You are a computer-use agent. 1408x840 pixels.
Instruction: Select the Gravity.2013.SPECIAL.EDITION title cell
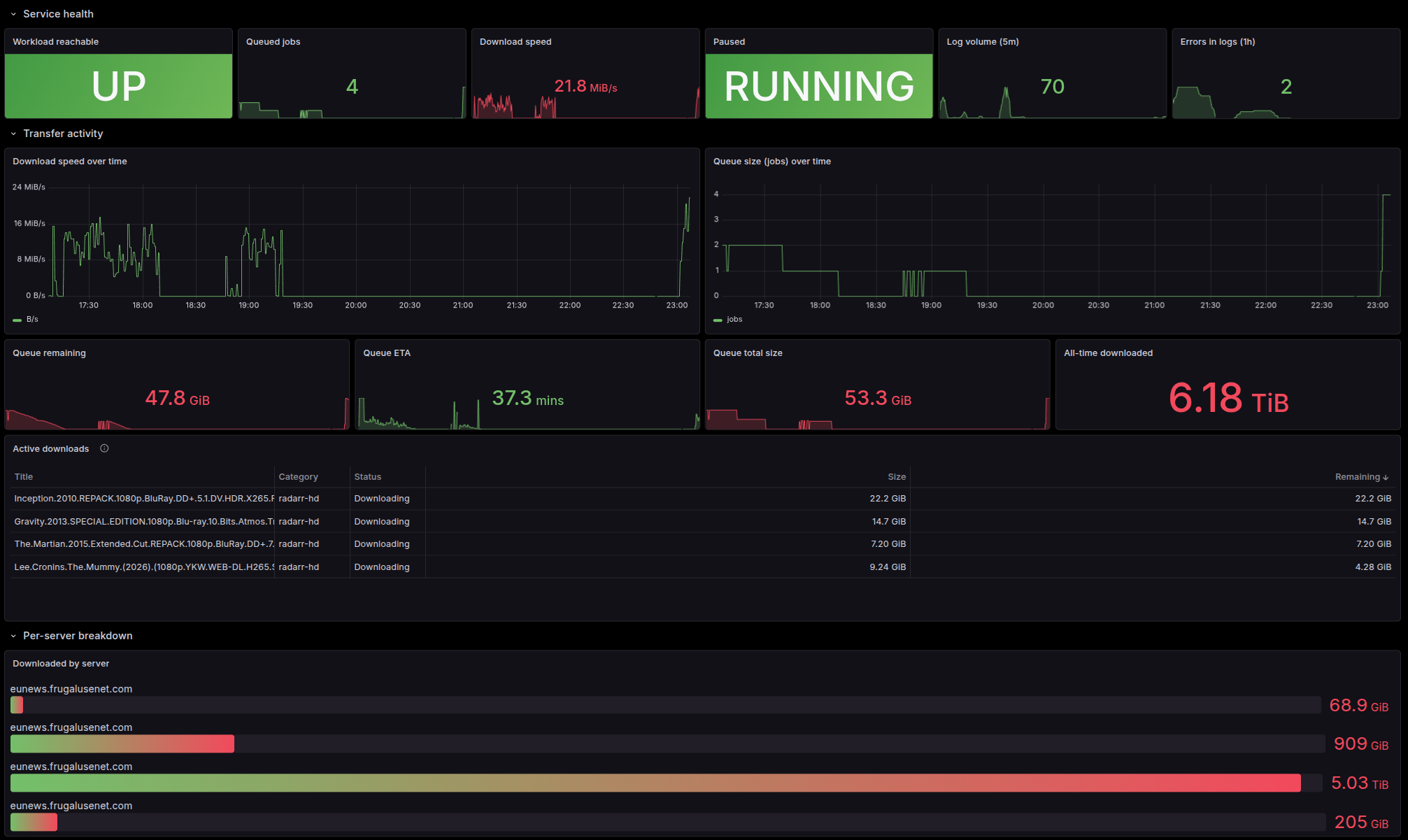pyautogui.click(x=143, y=522)
